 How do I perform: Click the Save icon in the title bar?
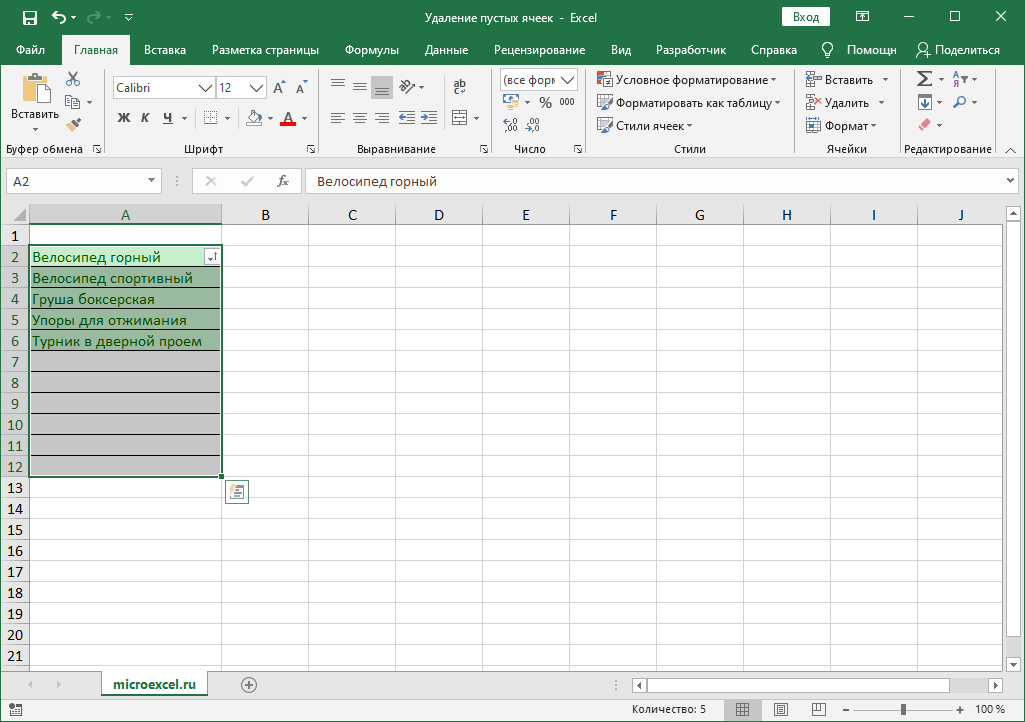tap(30, 17)
